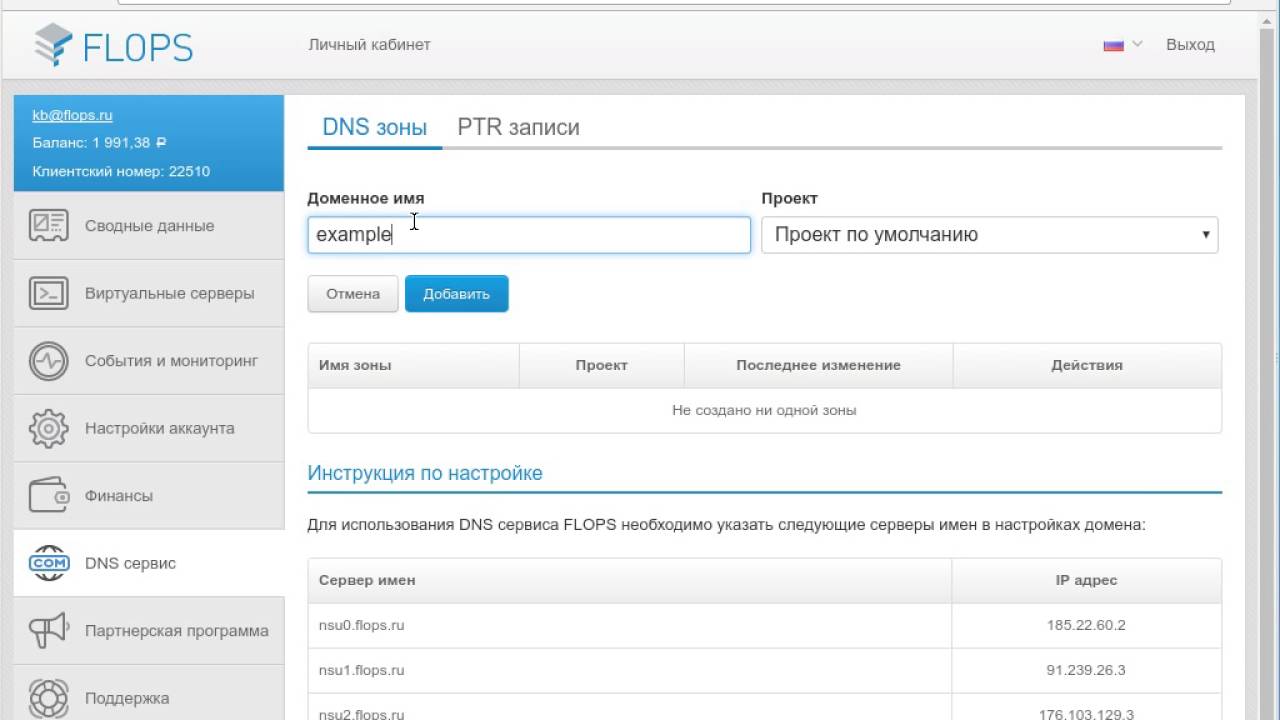Click the Russian flag language icon

[1113, 45]
